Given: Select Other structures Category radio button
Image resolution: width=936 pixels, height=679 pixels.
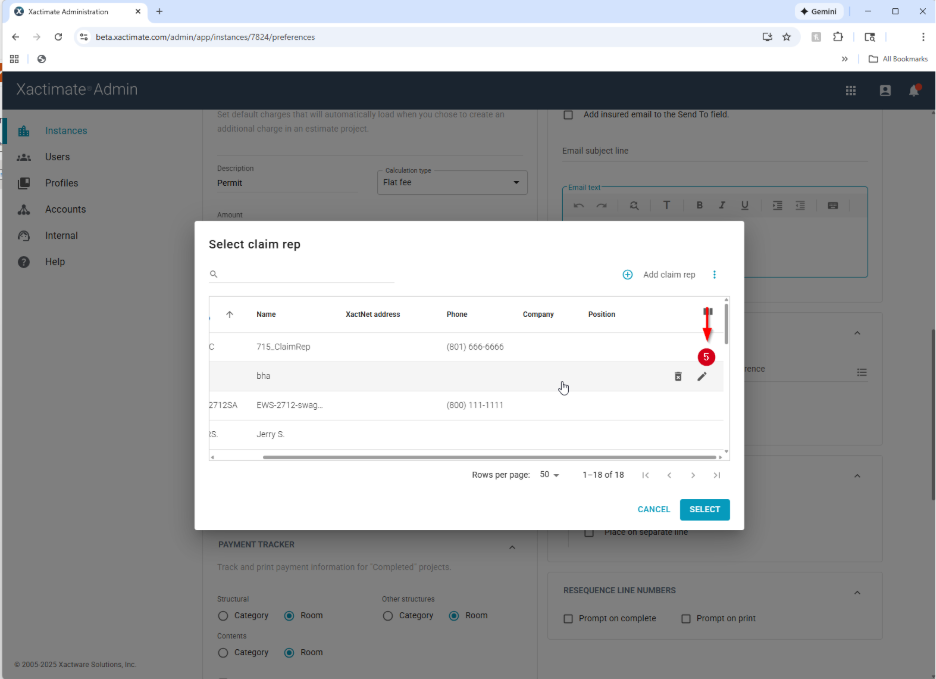Looking at the screenshot, I should point(388,616).
